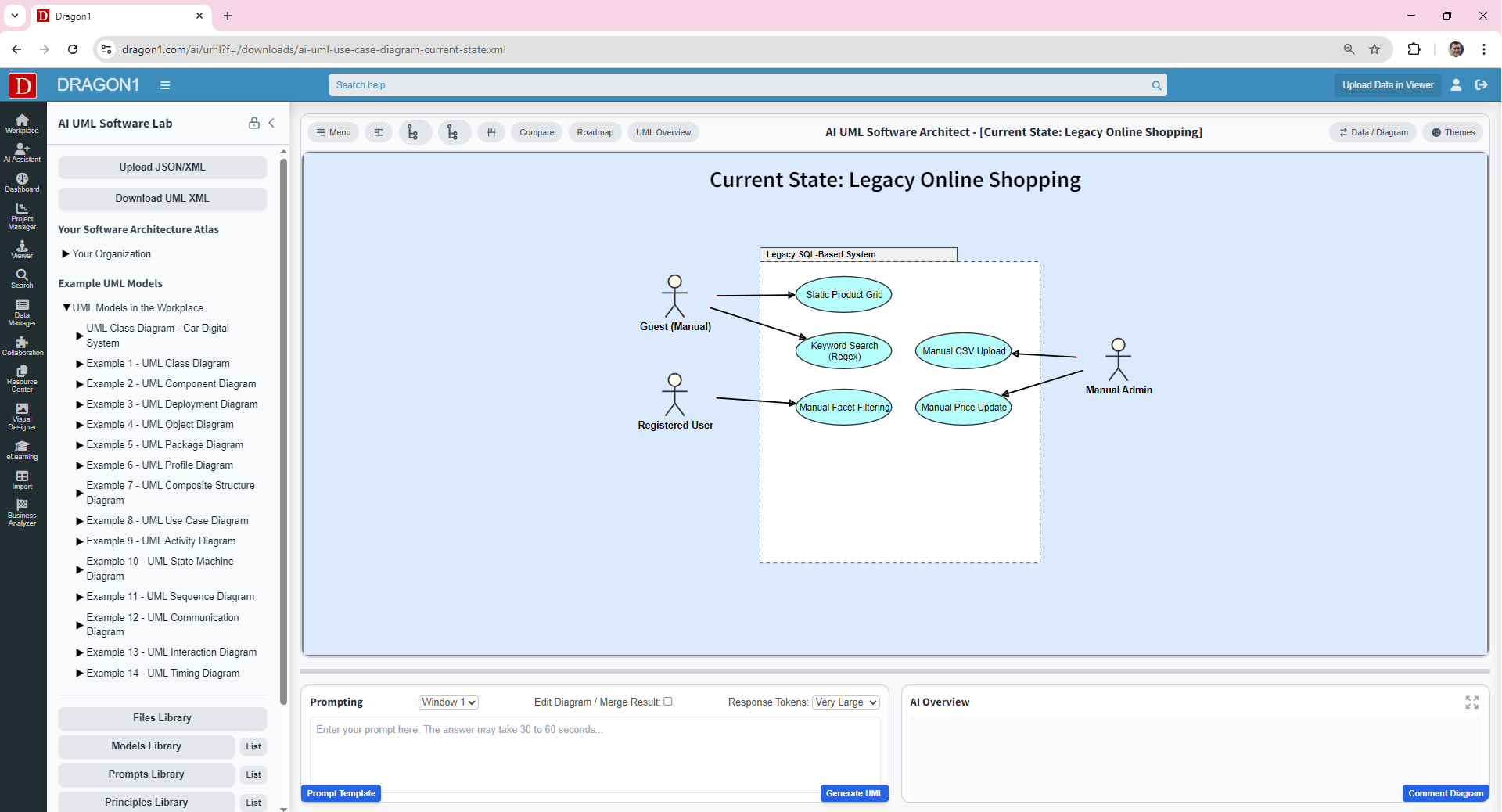Open the Window 1 dropdown

coord(448,702)
